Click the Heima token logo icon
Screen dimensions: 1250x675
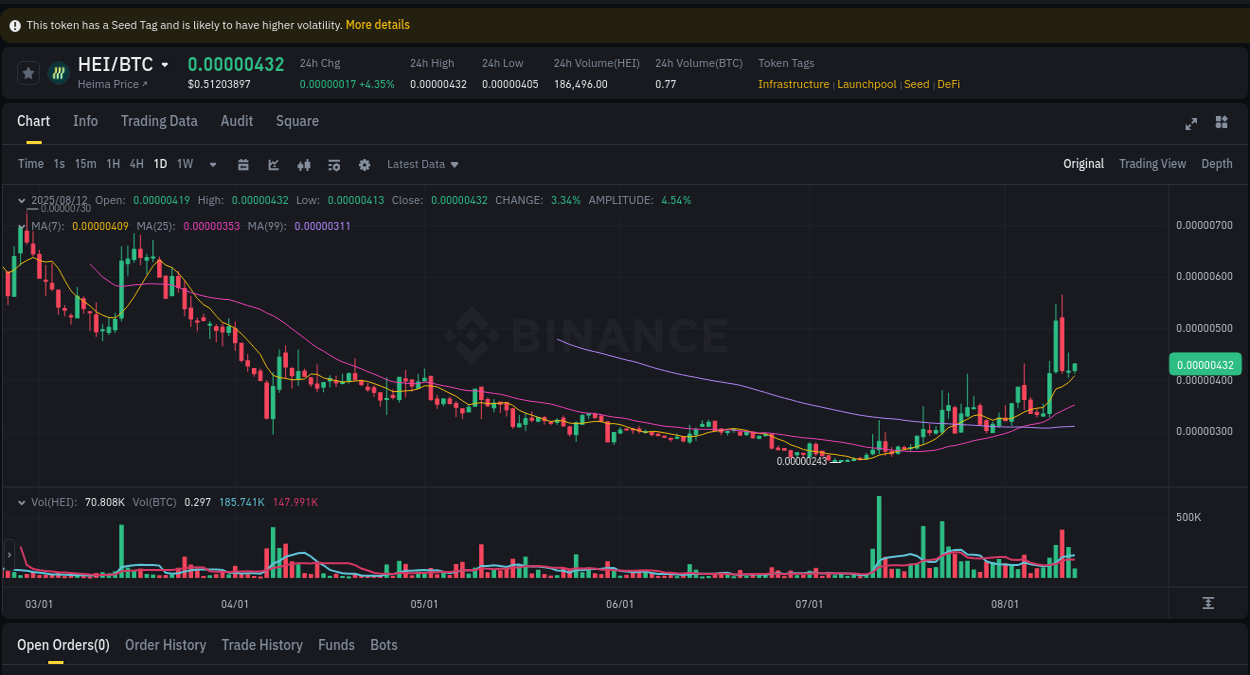(x=58, y=72)
